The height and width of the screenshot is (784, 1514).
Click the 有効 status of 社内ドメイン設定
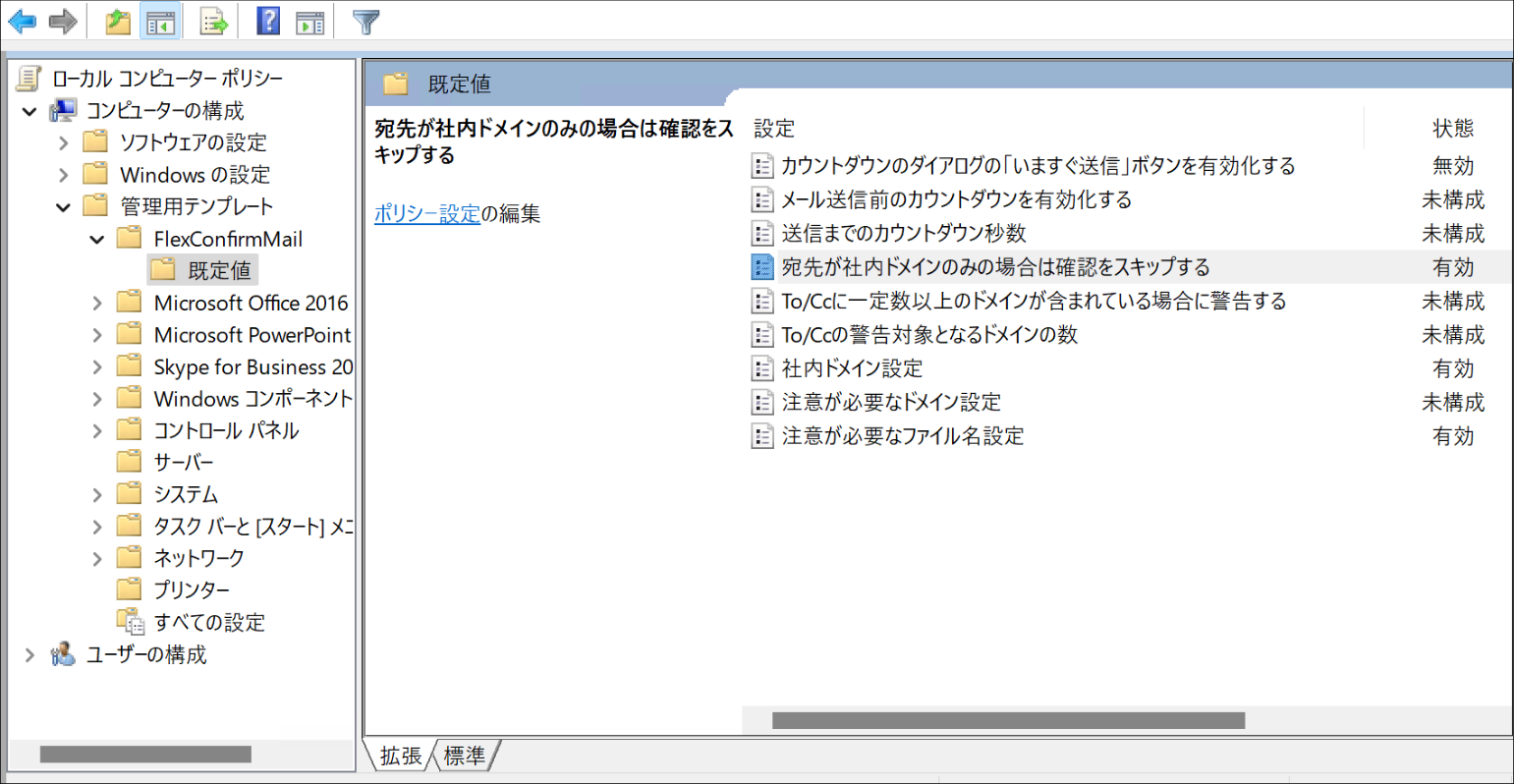coord(1453,368)
